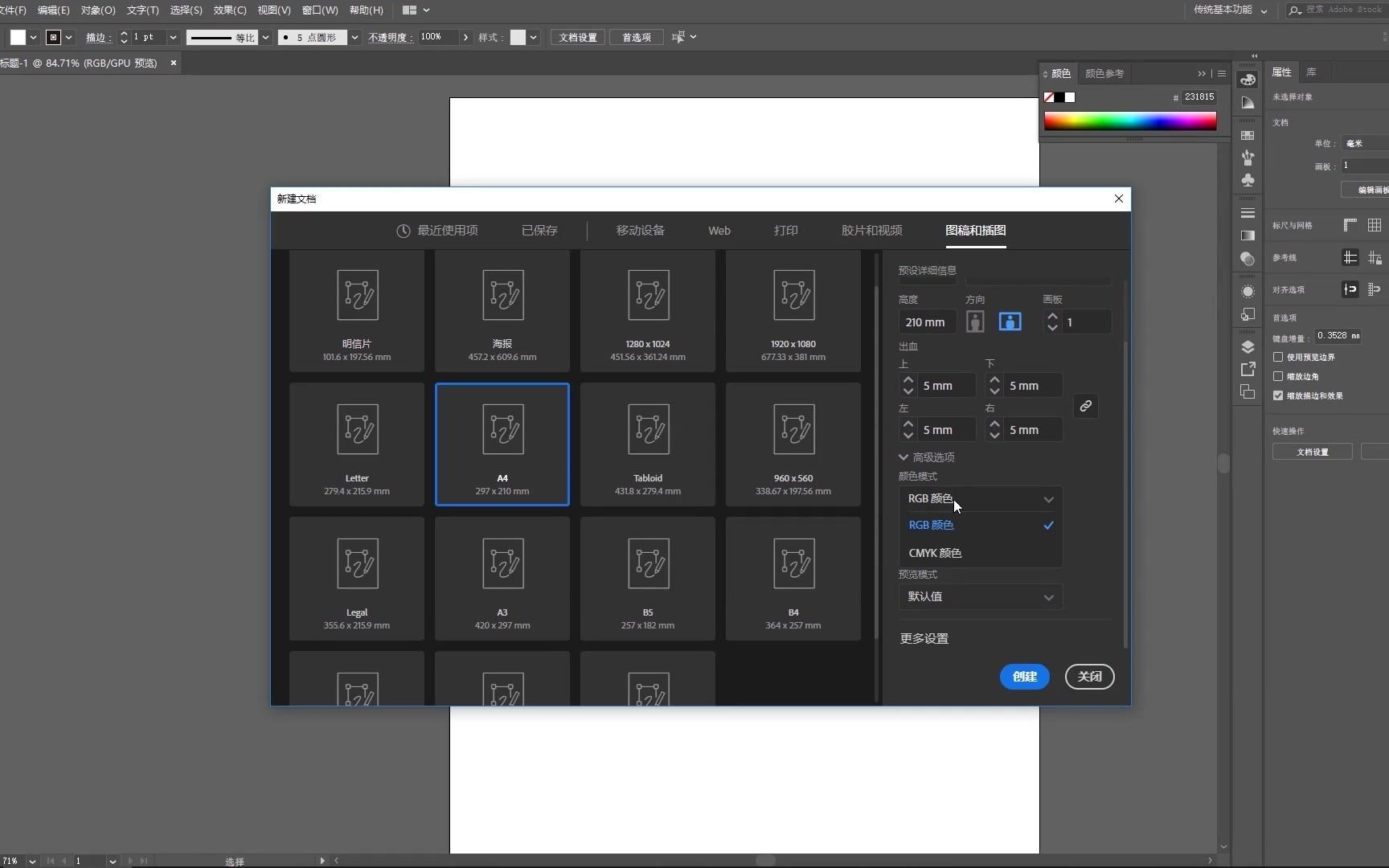The width and height of the screenshot is (1389, 868).
Task: Open the 窗口(W) menu
Action: click(320, 10)
